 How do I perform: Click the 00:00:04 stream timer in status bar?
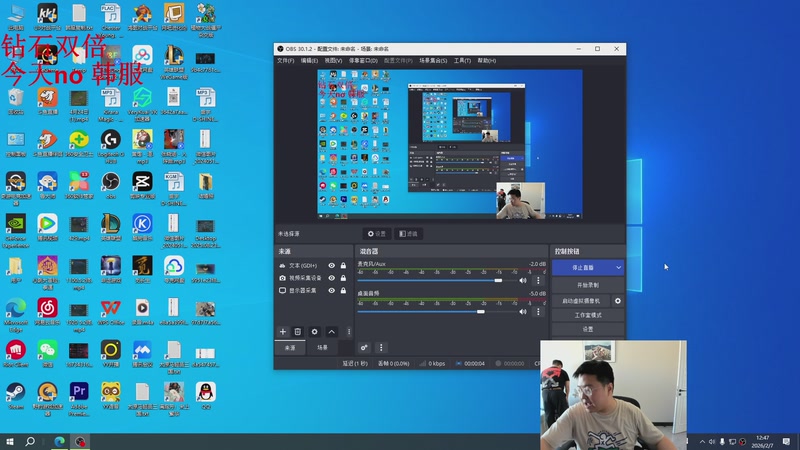point(470,364)
